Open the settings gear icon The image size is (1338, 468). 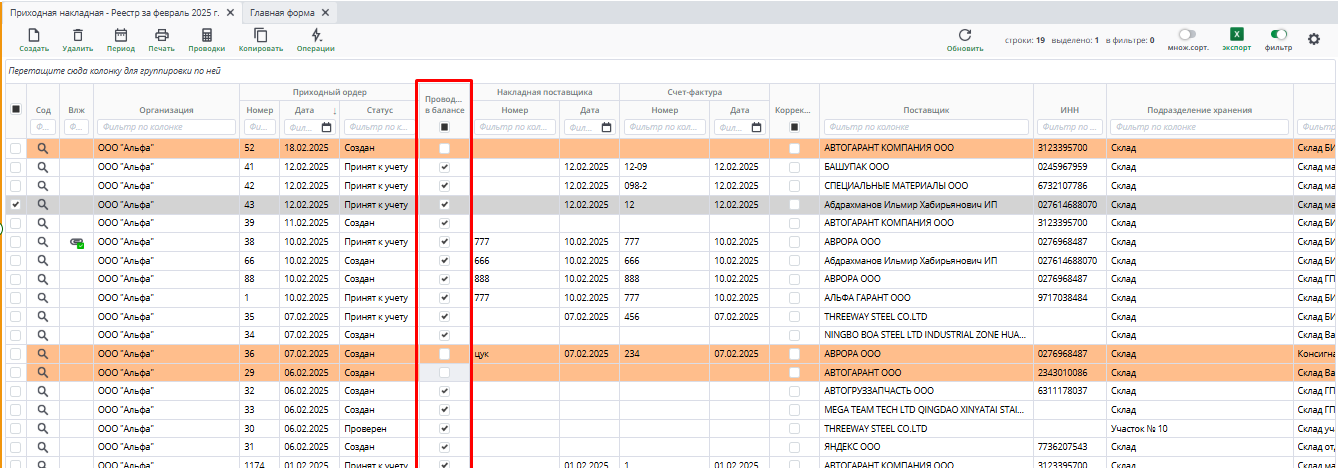click(x=1314, y=39)
